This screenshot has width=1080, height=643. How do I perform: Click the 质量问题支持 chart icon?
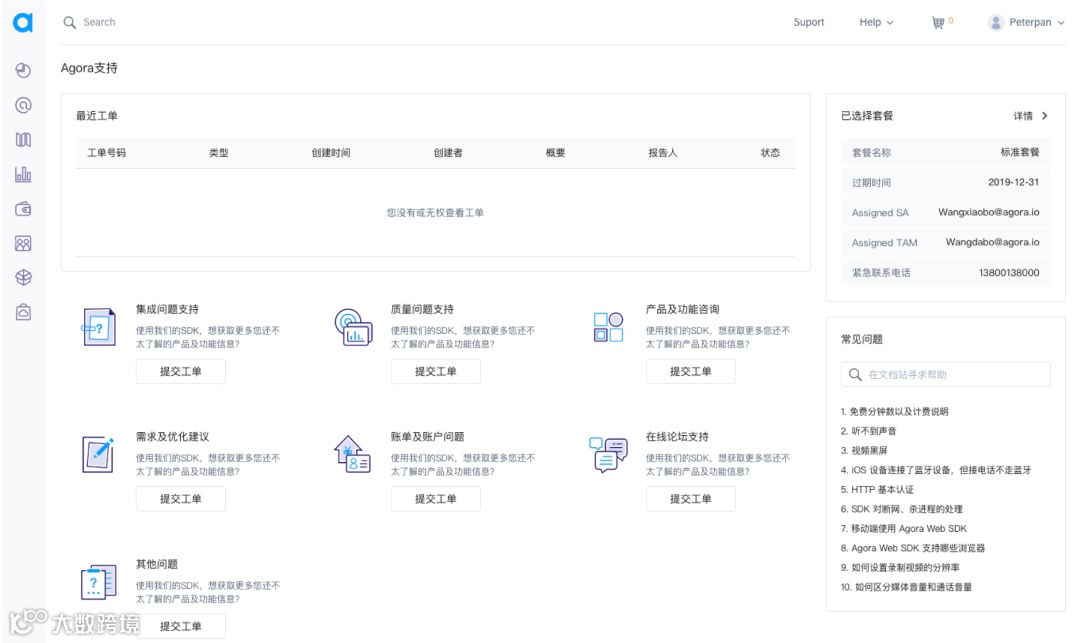(x=353, y=327)
